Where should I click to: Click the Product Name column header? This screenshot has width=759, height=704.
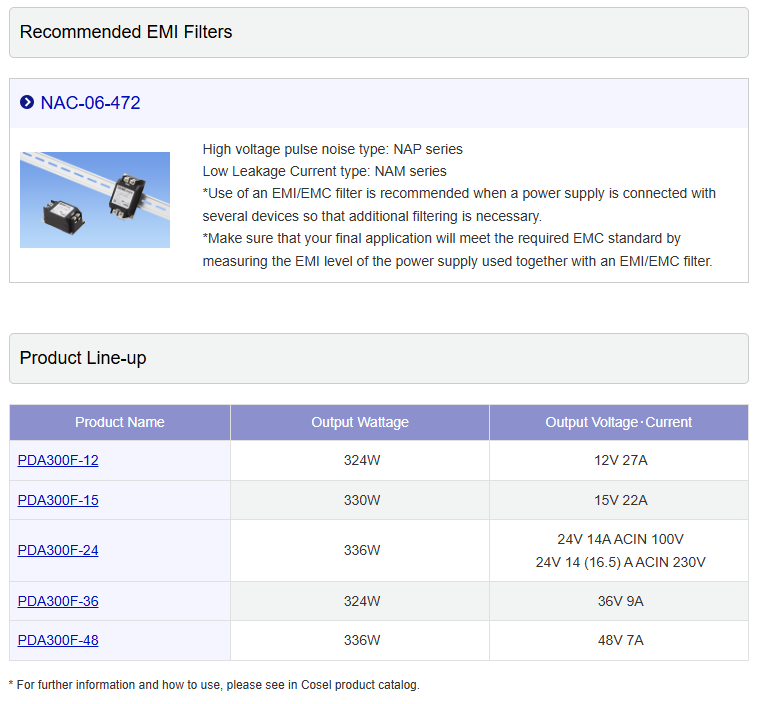coord(120,422)
